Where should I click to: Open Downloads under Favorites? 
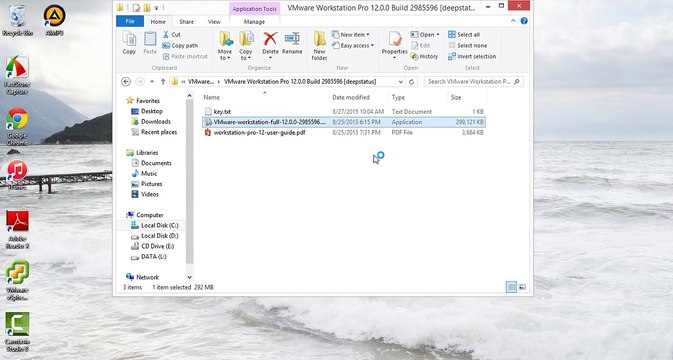pyautogui.click(x=151, y=121)
